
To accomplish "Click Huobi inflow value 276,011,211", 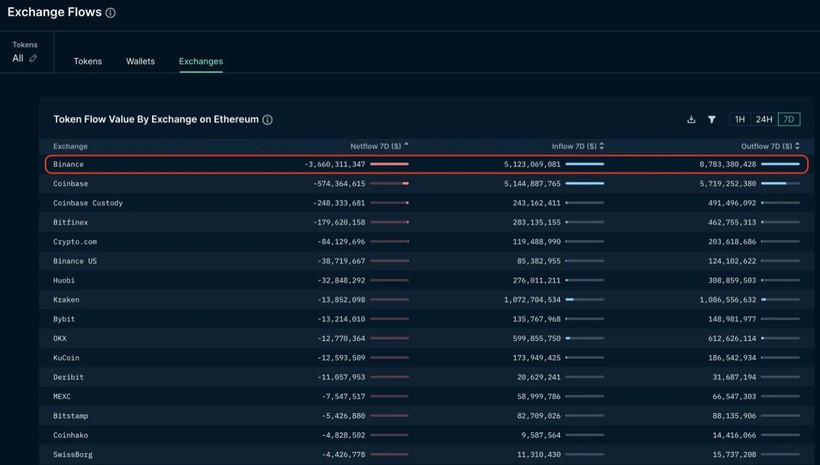I will (x=537, y=280).
